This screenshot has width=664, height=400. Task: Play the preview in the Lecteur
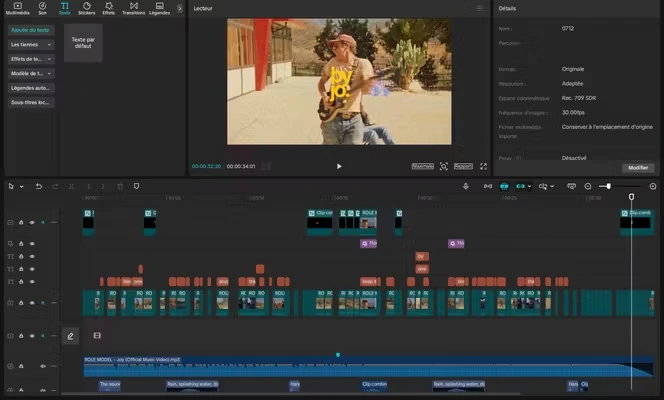[x=339, y=166]
